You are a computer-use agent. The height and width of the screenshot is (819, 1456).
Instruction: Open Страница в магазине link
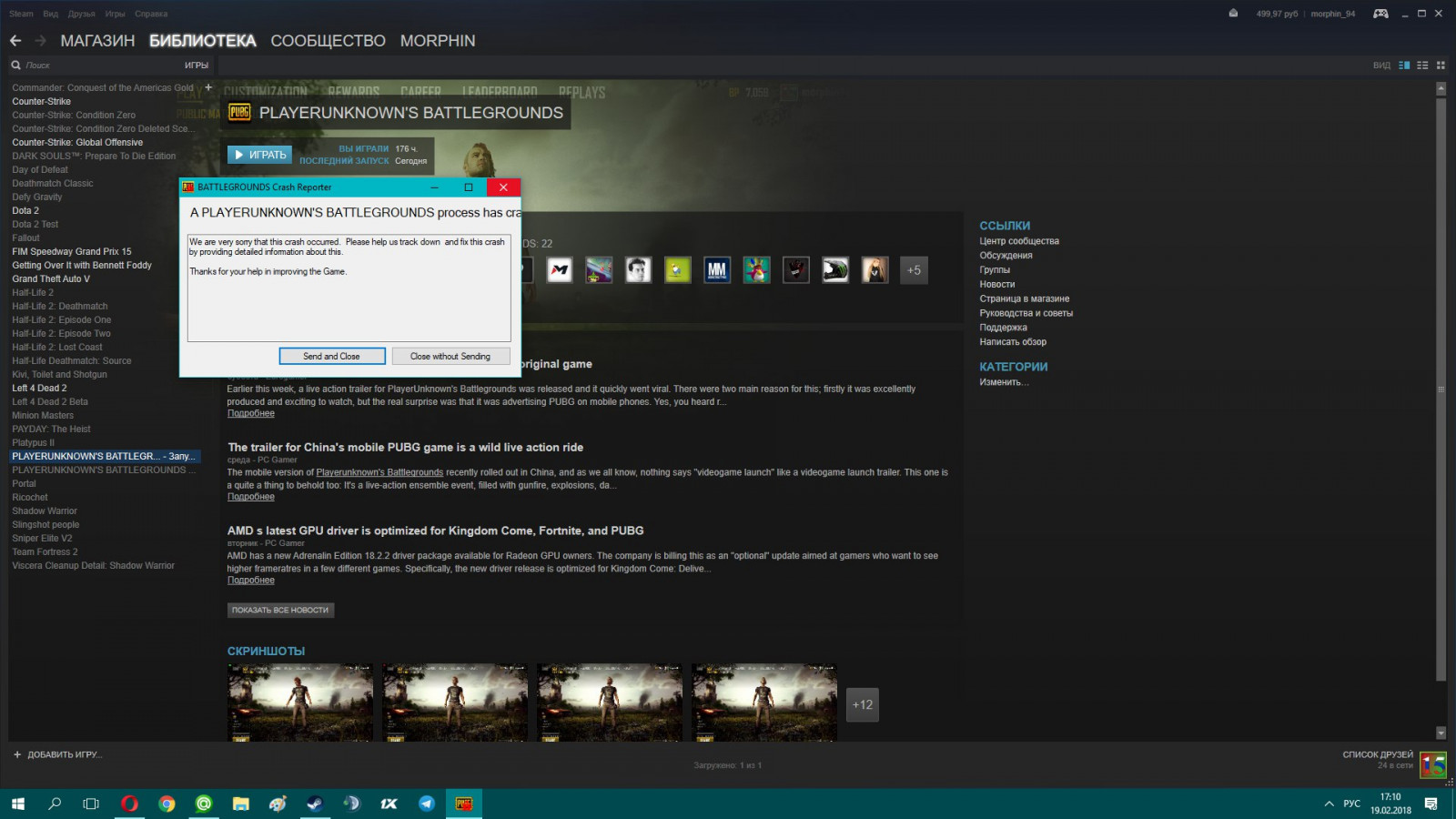[1025, 298]
